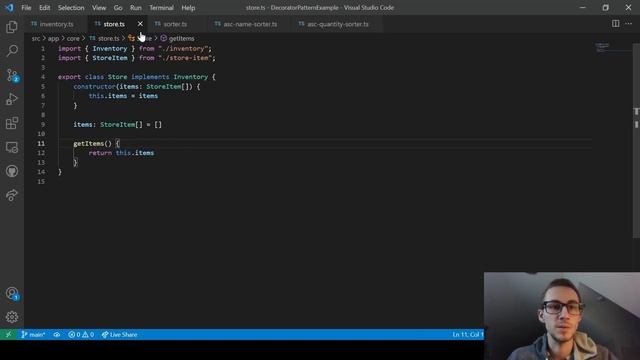Click the store.ts breadcrumb segment
640x360 pixels.
pyautogui.click(x=104, y=38)
